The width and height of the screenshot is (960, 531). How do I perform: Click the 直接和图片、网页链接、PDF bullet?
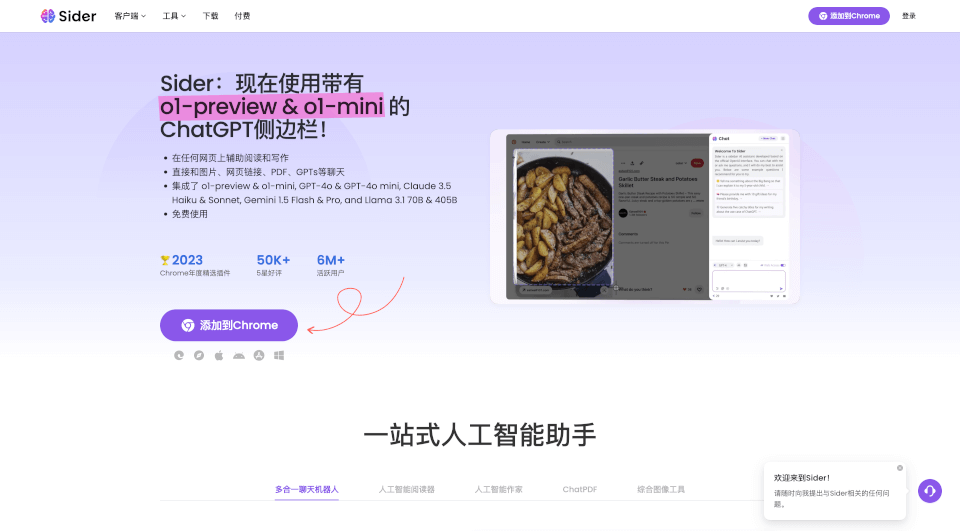[258, 172]
